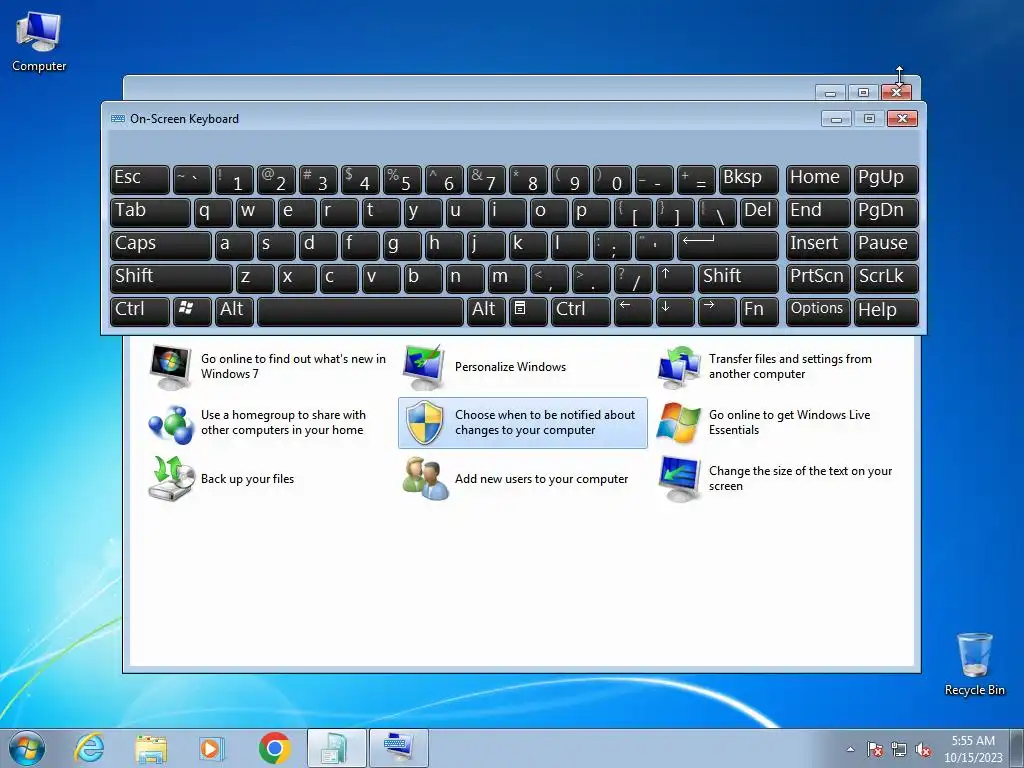The height and width of the screenshot is (768, 1024).
Task: Show hidden icons tray arrow
Action: click(x=850, y=749)
